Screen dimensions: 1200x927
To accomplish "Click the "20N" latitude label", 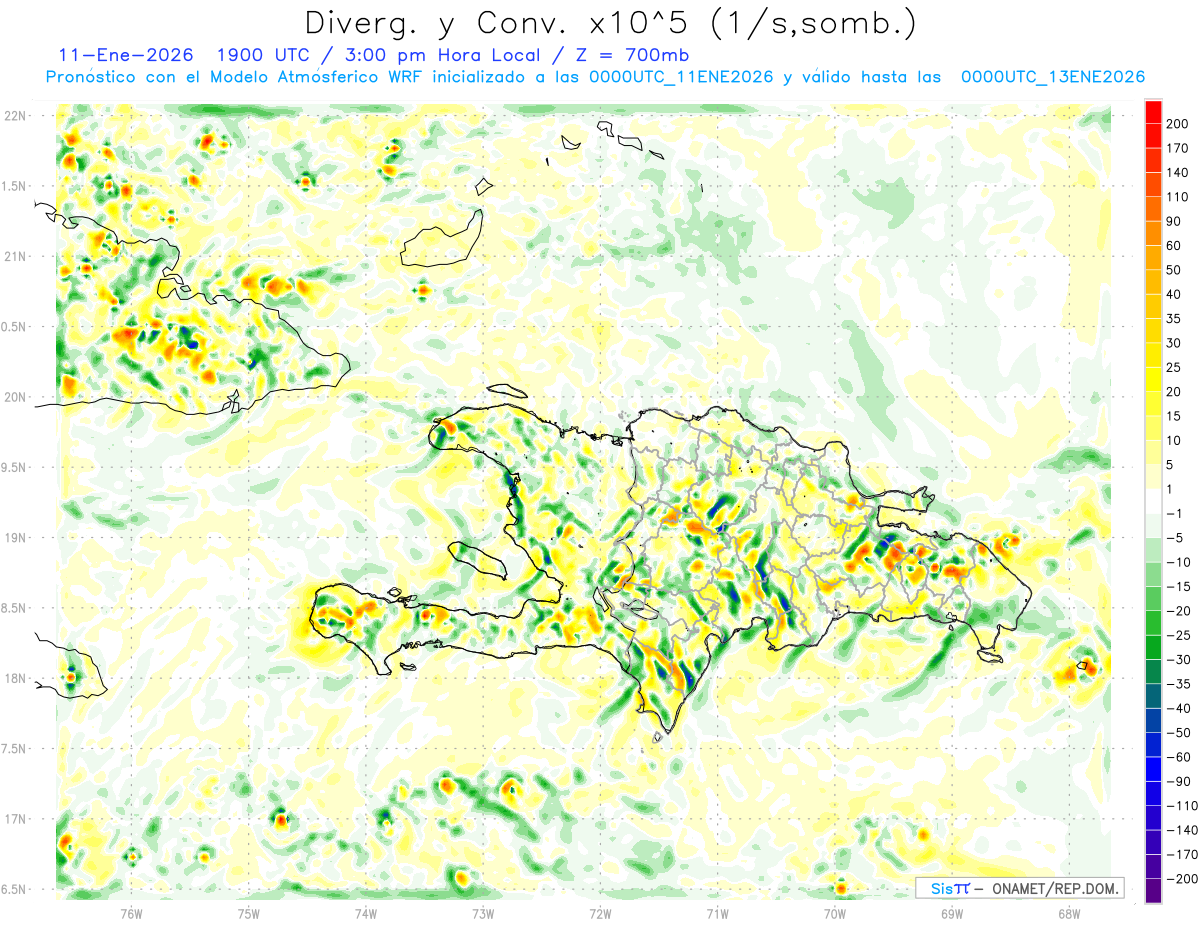I will 15,397.
